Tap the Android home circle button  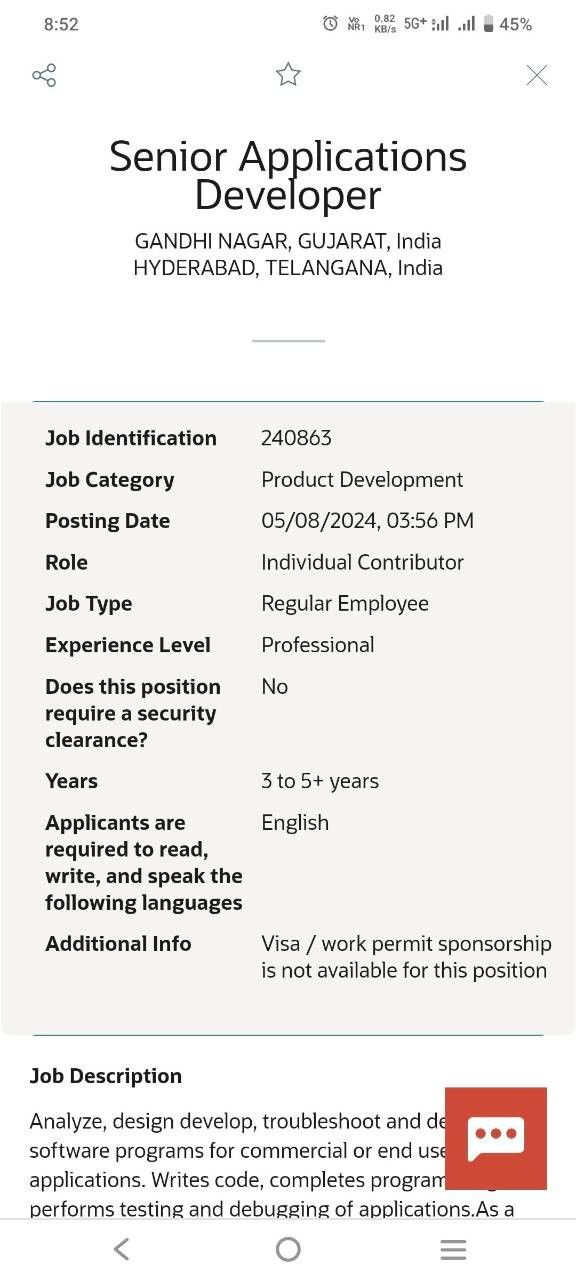coord(288,1249)
